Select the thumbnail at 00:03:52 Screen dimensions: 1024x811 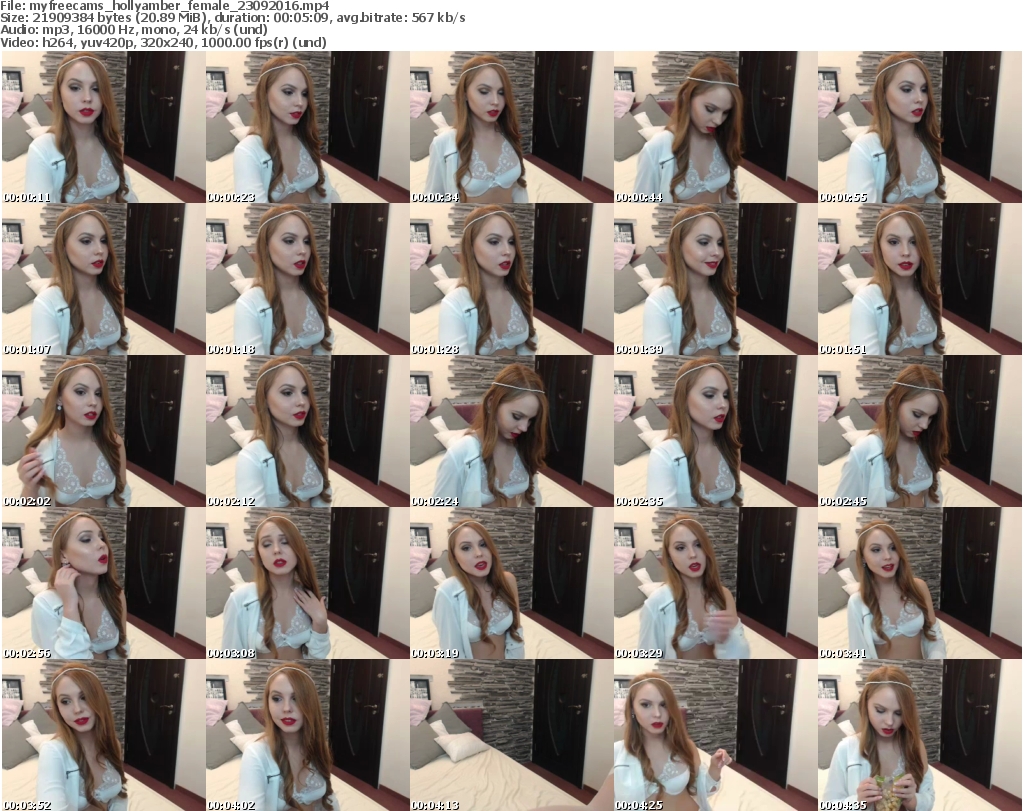click(103, 735)
